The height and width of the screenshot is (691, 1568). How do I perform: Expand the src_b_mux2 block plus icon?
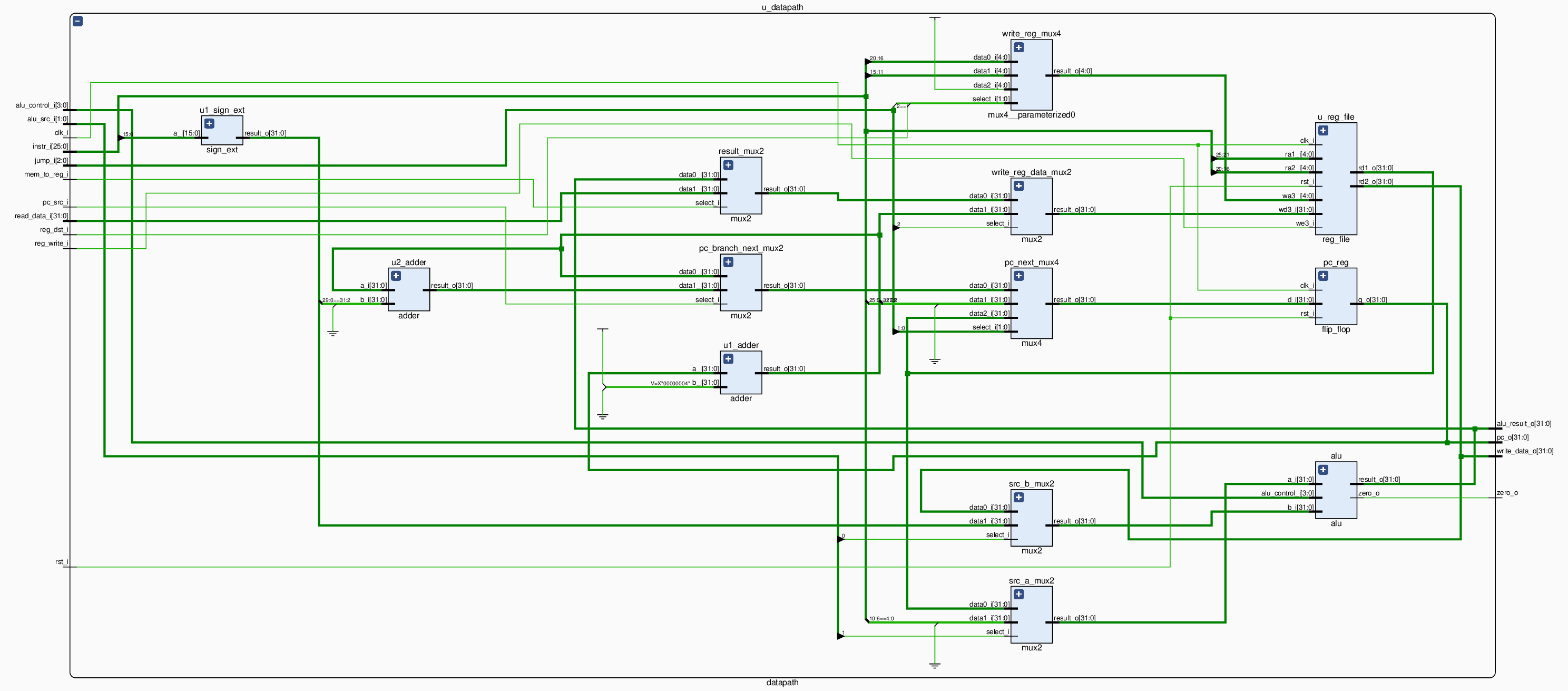1018,498
